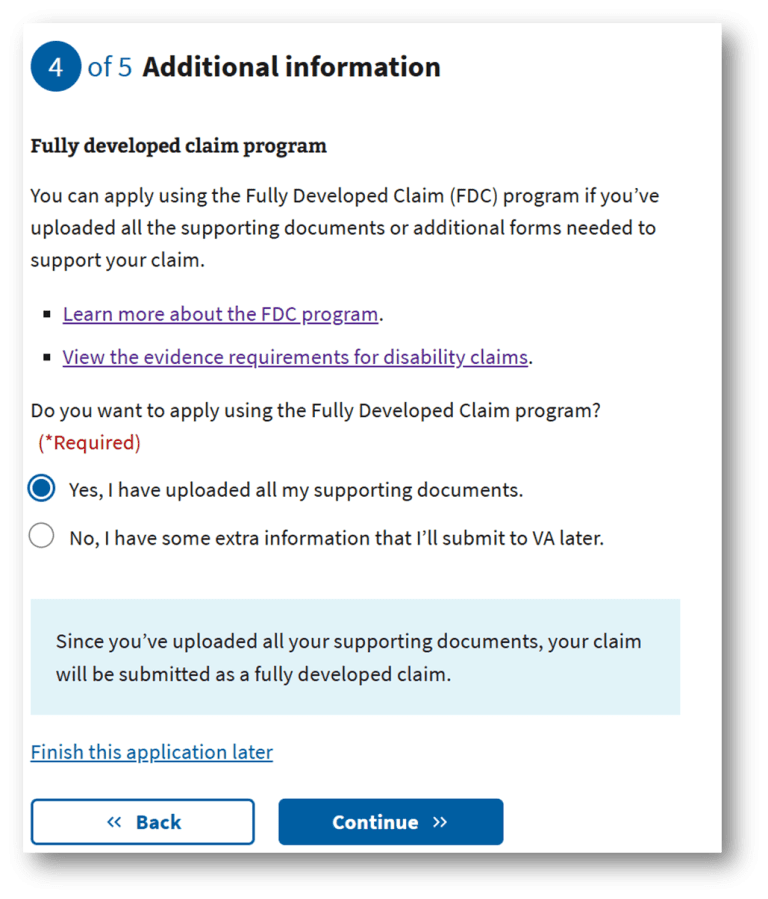Click the double-chevron icon on the Back button
This screenshot has height=899, width=768.
[x=116, y=821]
